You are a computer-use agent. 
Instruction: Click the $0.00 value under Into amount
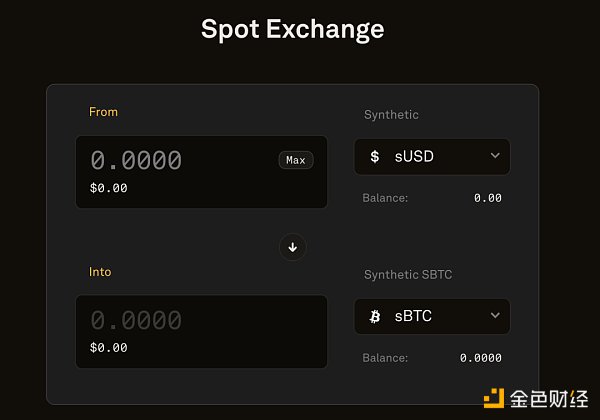click(x=109, y=348)
